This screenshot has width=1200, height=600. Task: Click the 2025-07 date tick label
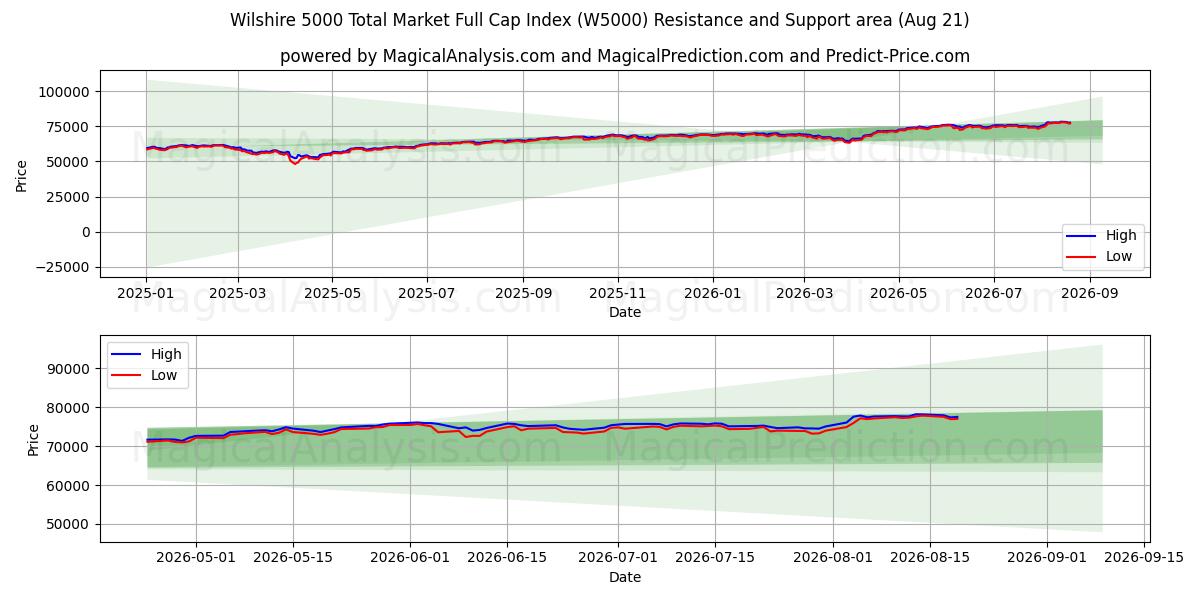coord(427,294)
